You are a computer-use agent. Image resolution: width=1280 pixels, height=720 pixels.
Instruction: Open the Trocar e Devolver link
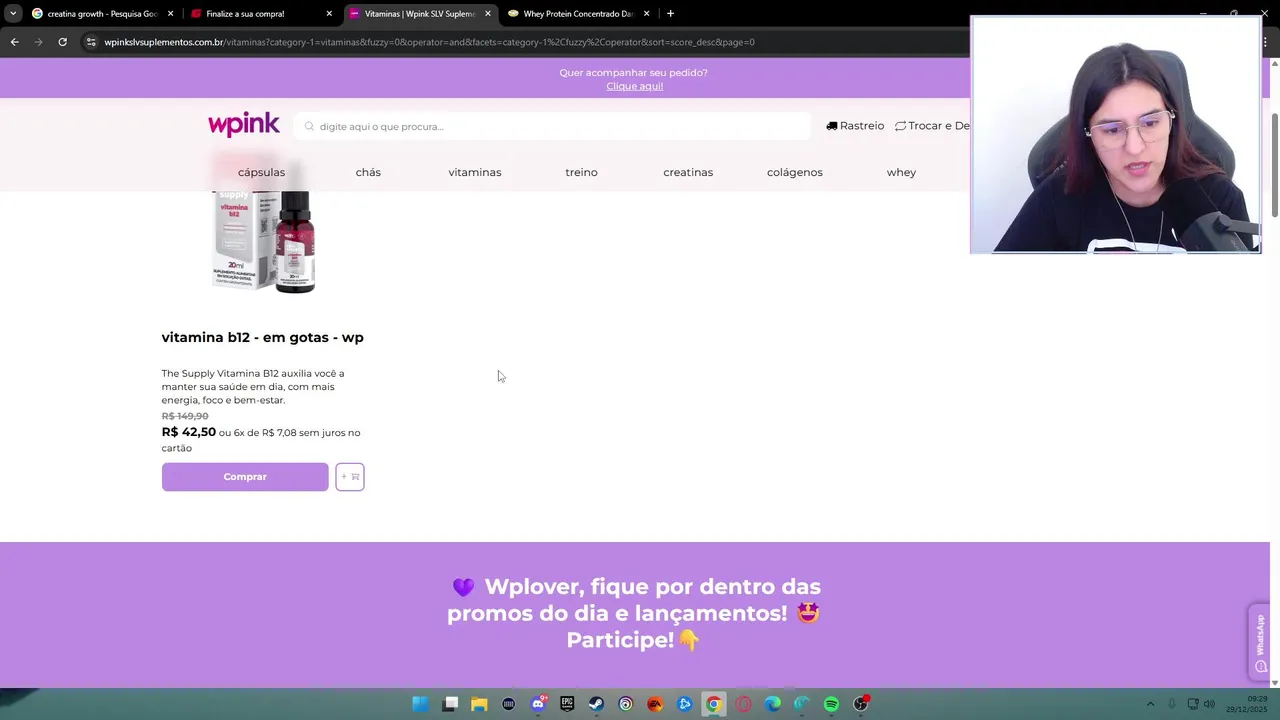tap(932, 126)
